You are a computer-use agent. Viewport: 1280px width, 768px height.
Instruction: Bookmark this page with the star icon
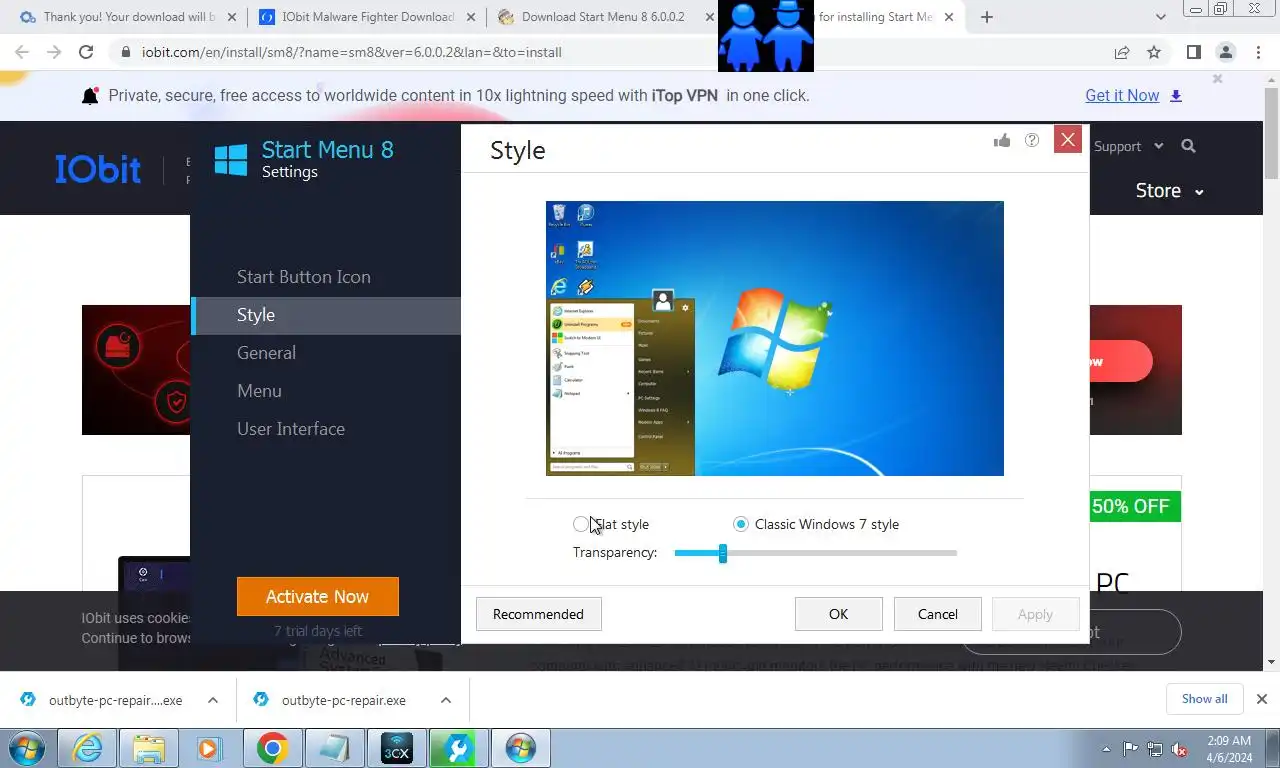1154,52
